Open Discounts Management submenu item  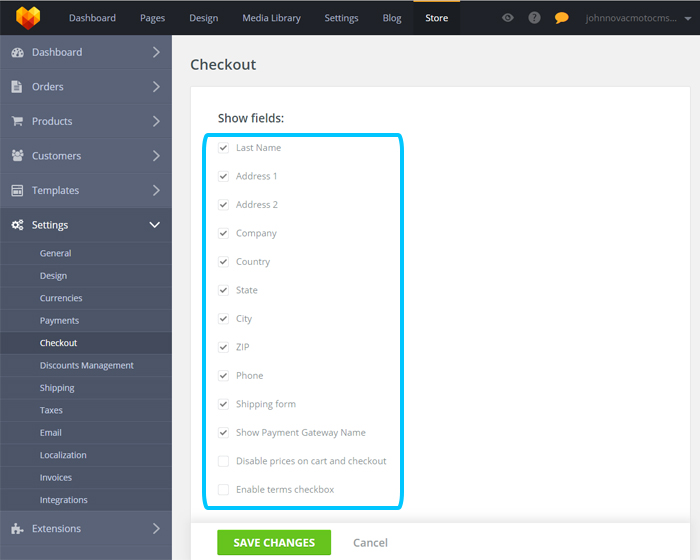[86, 365]
